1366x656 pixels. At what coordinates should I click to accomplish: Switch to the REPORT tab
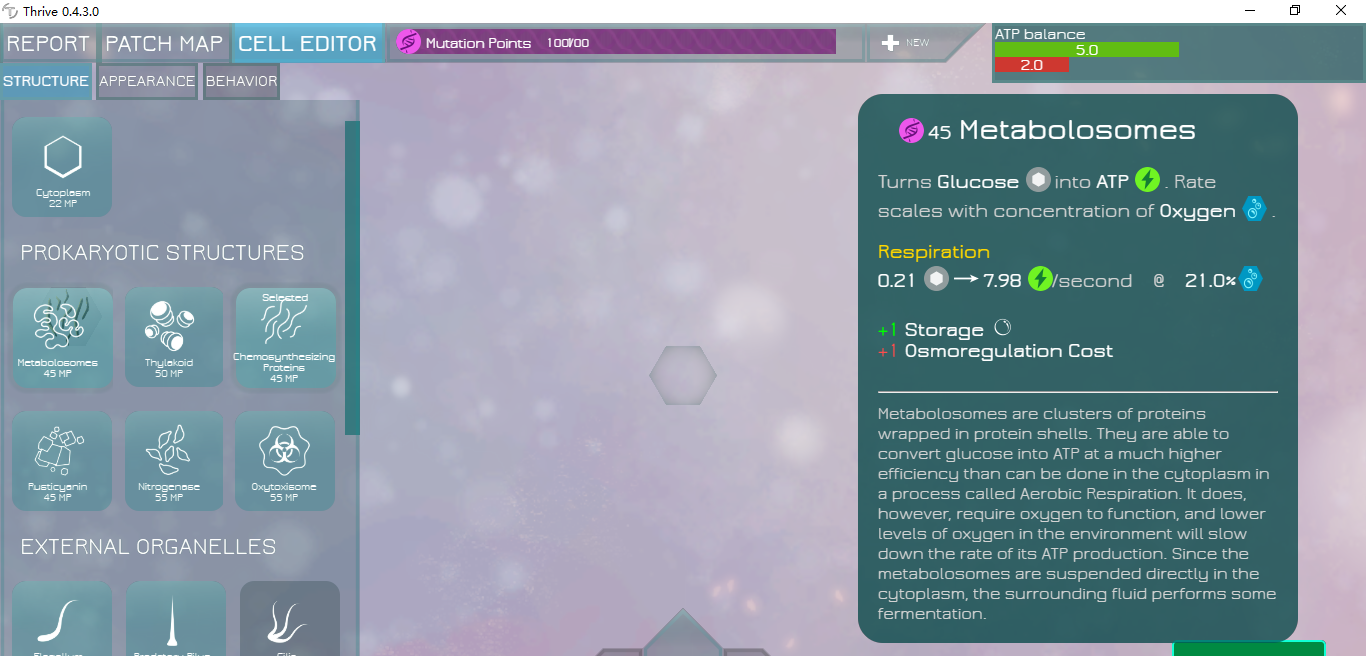click(48, 43)
